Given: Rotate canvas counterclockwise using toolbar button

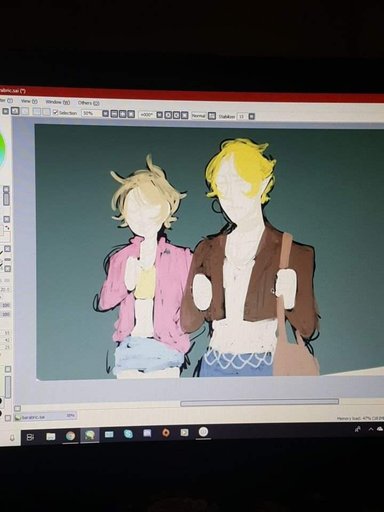Looking at the screenshot, I should (x=168, y=115).
